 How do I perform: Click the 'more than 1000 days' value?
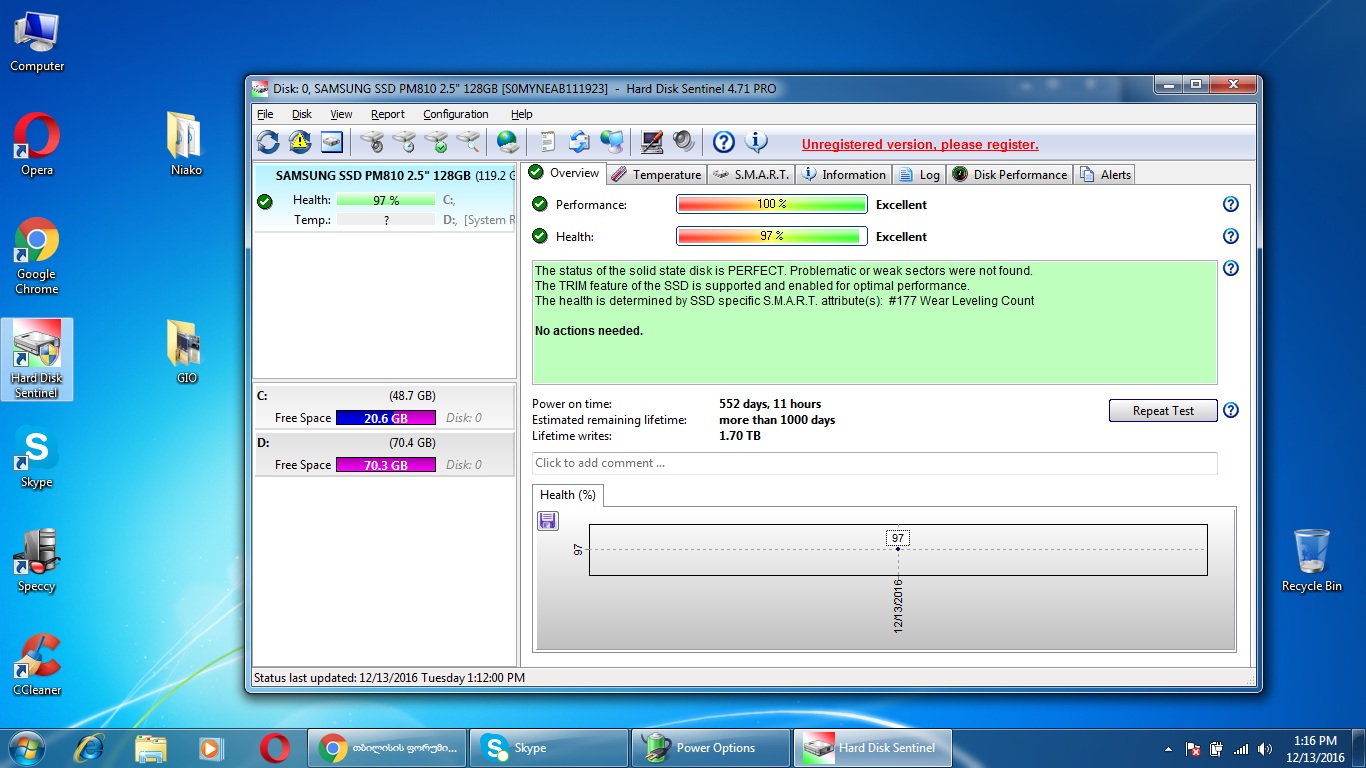tap(777, 420)
